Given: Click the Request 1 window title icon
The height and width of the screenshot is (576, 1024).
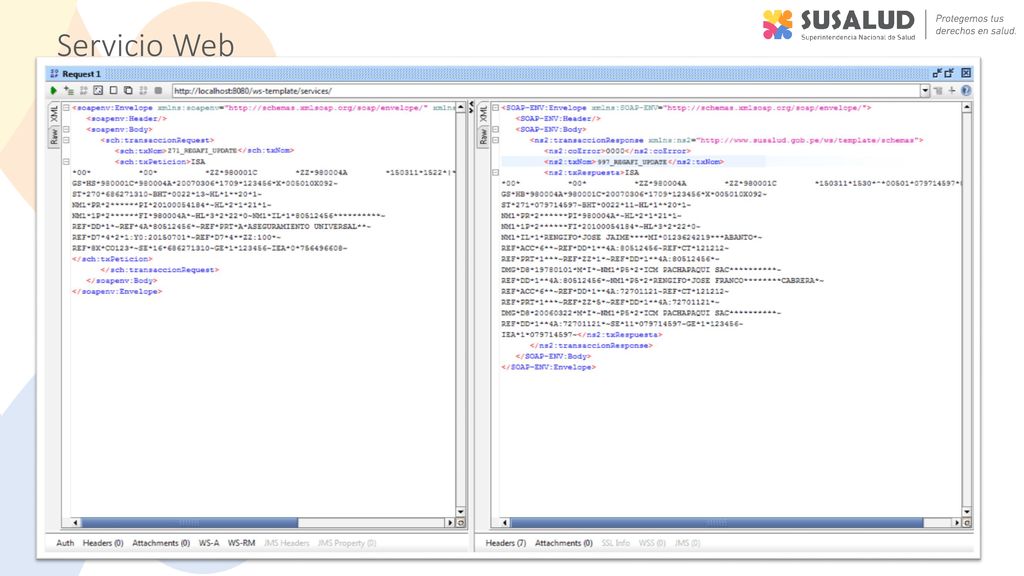Looking at the screenshot, I should tap(54, 74).
